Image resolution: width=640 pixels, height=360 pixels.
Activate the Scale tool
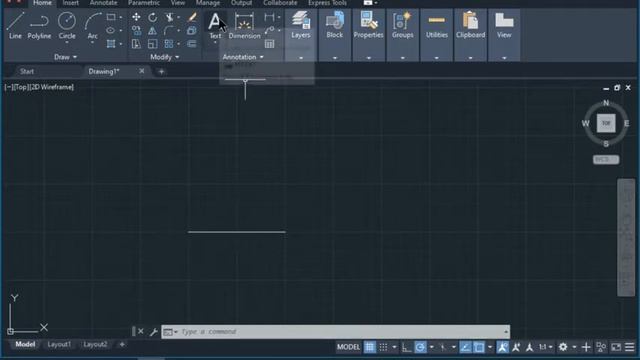click(x=152, y=44)
